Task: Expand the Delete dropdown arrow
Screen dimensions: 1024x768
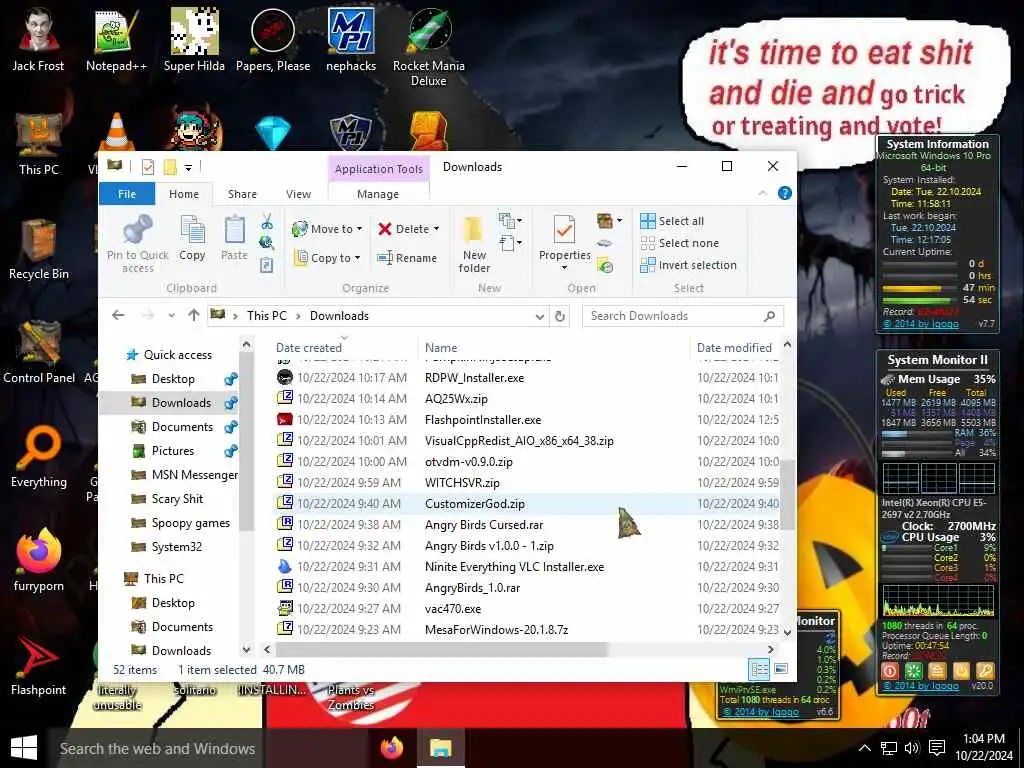Action: pyautogui.click(x=436, y=229)
